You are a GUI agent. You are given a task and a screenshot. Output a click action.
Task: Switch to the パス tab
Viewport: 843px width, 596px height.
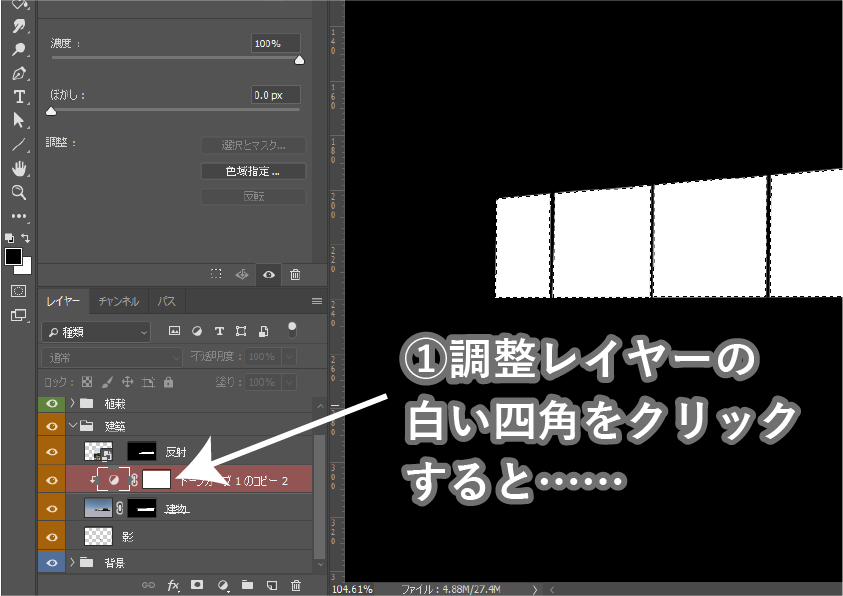click(167, 301)
